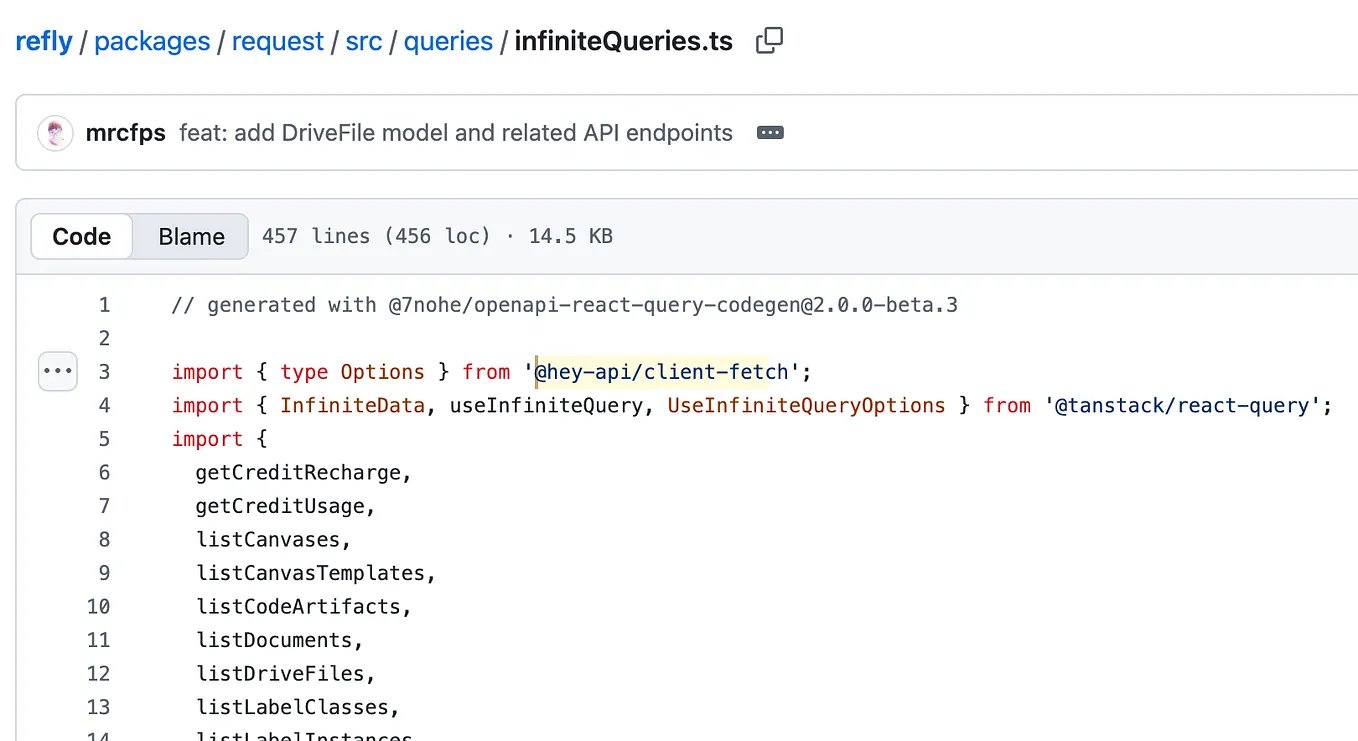The image size is (1358, 741).
Task: Select line number 12 in gutter
Action: click(x=98, y=674)
